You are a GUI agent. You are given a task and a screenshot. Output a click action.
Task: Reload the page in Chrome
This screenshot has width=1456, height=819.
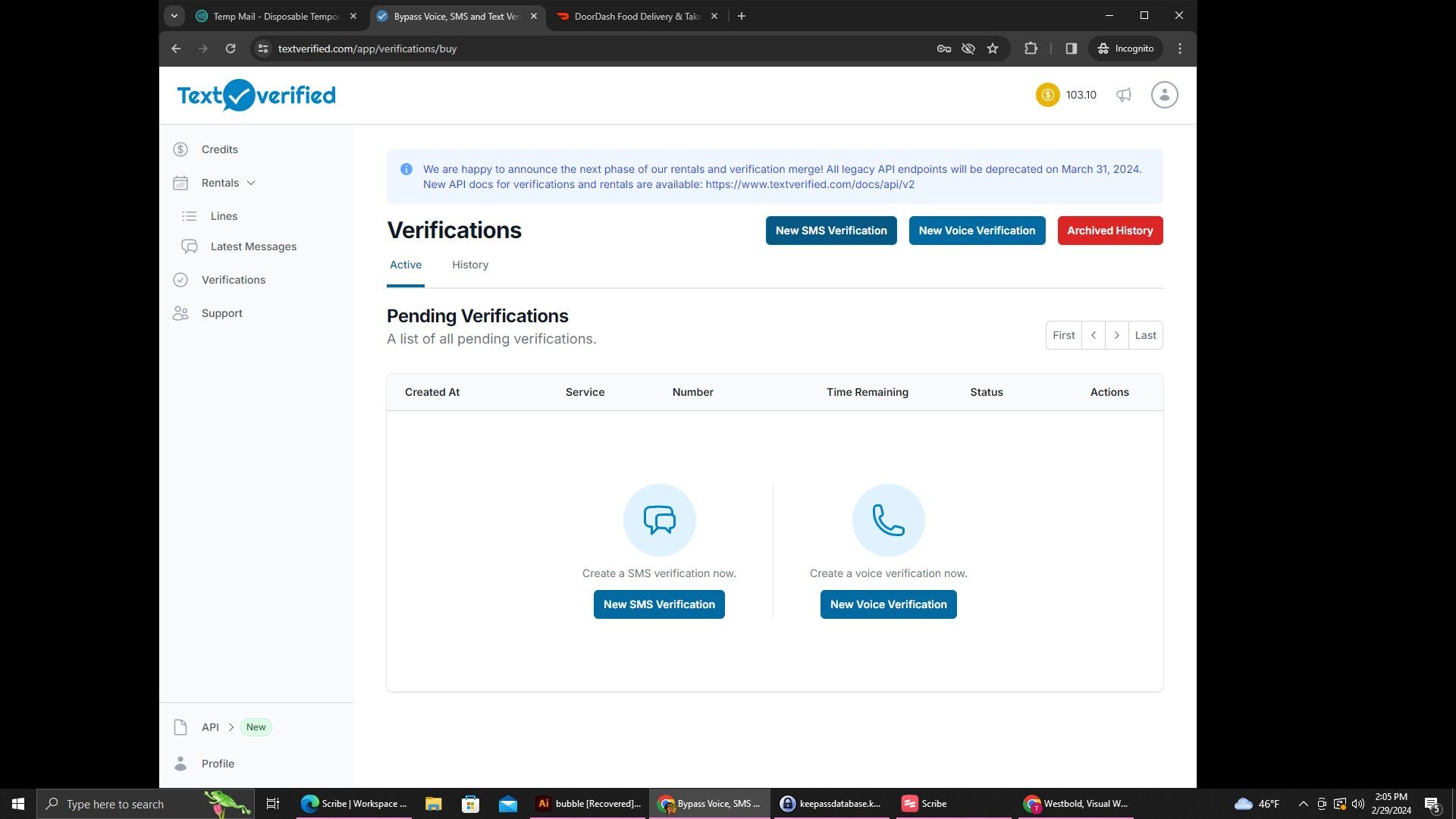(231, 49)
